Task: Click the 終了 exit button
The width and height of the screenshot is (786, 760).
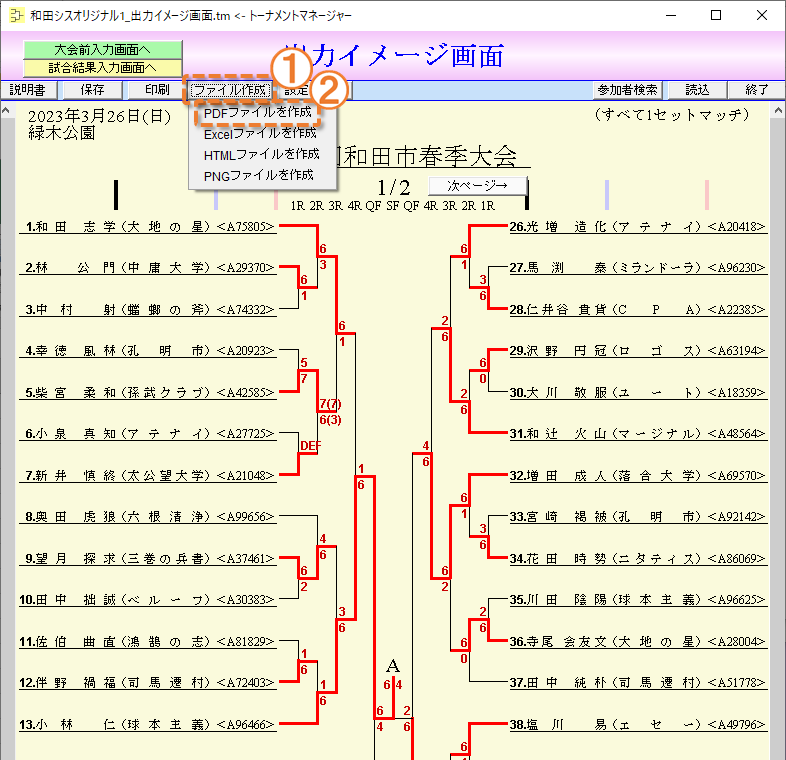Action: pyautogui.click(x=757, y=90)
